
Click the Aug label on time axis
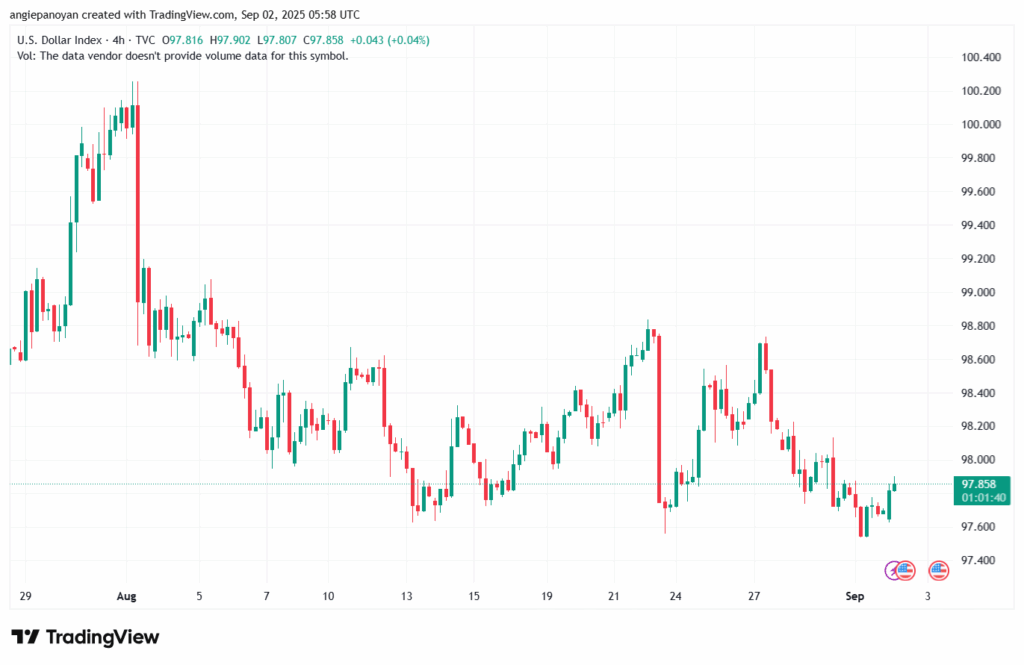coord(127,596)
